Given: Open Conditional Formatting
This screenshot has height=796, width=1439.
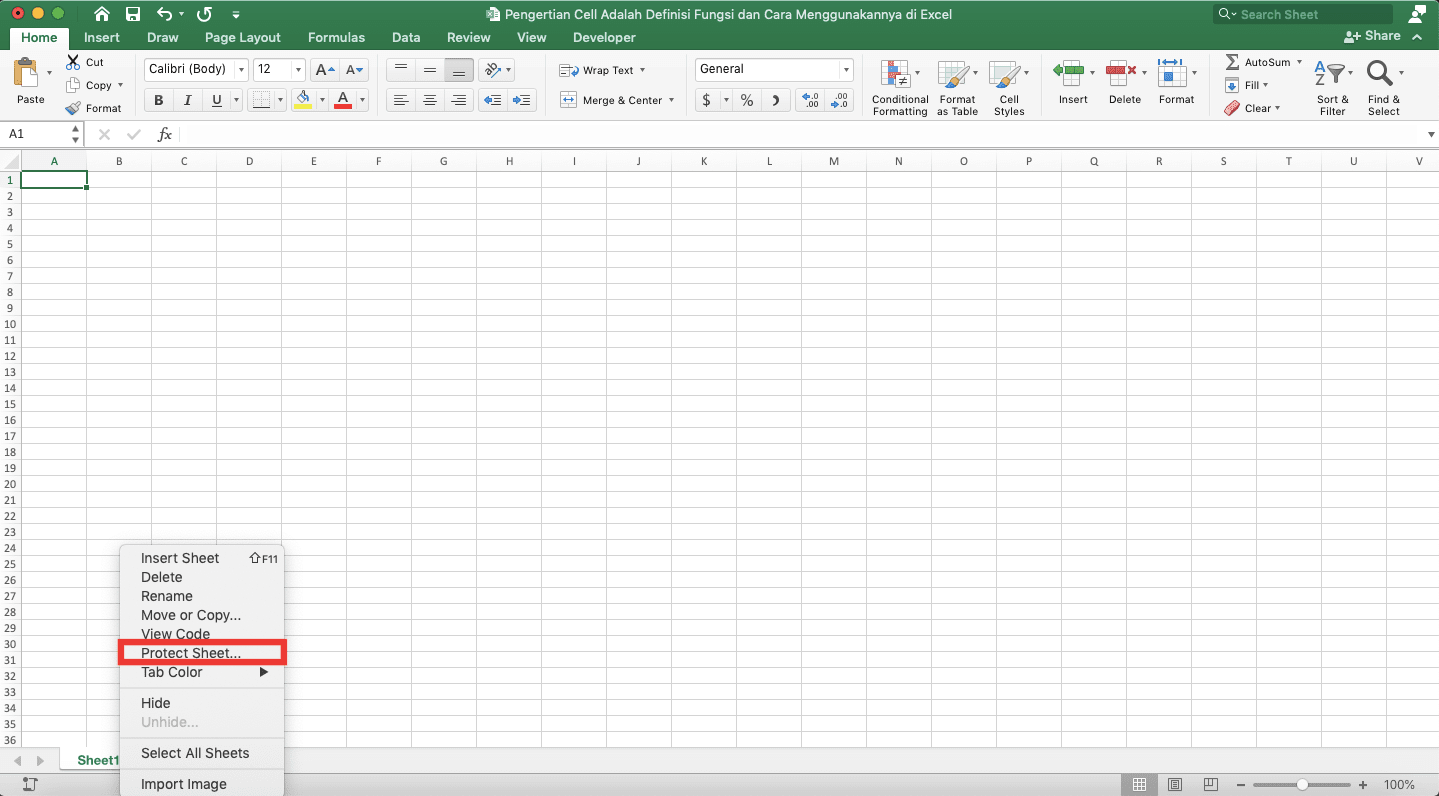Looking at the screenshot, I should [899, 88].
